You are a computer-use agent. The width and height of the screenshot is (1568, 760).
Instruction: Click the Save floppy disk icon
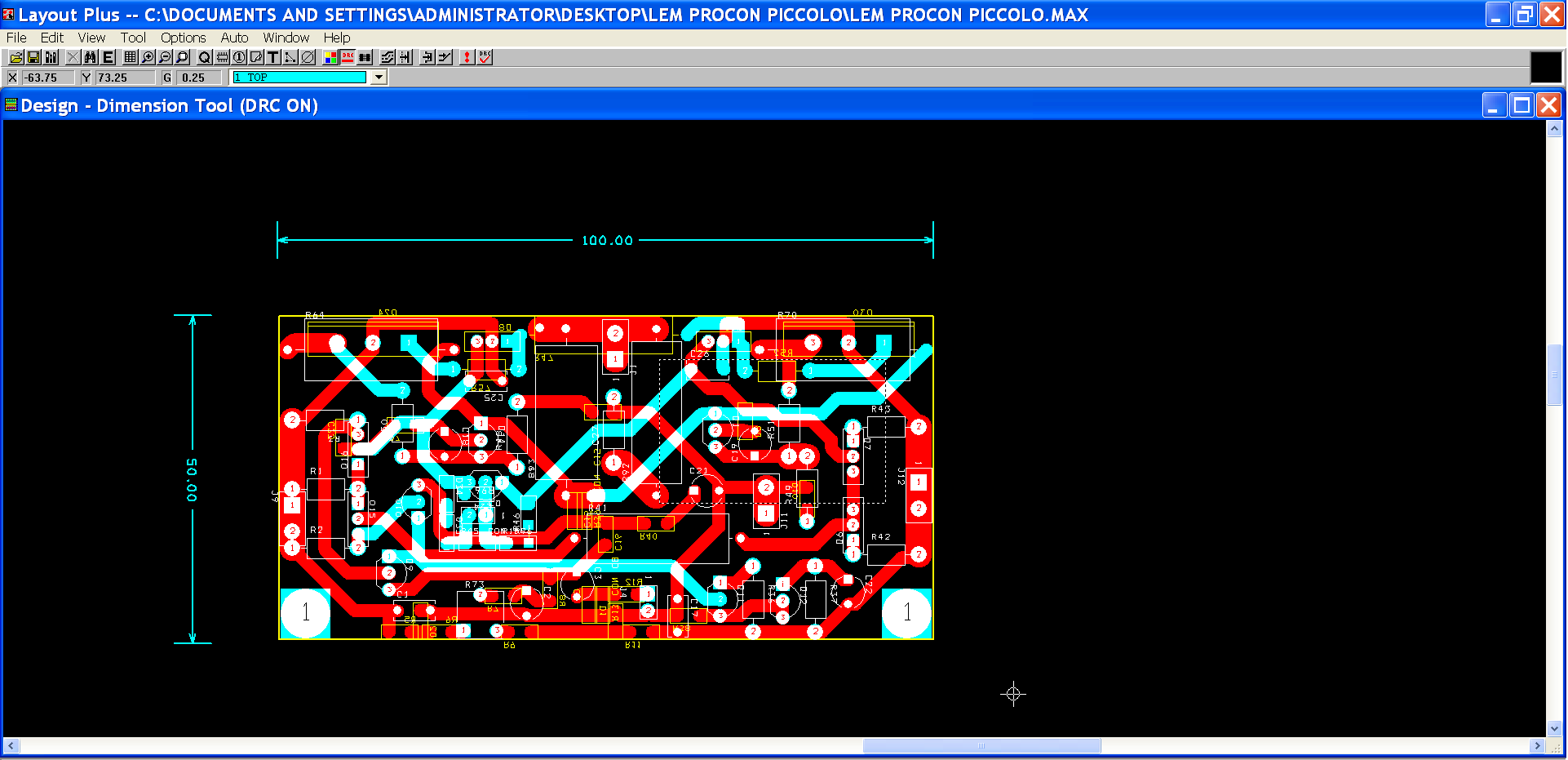(33, 57)
